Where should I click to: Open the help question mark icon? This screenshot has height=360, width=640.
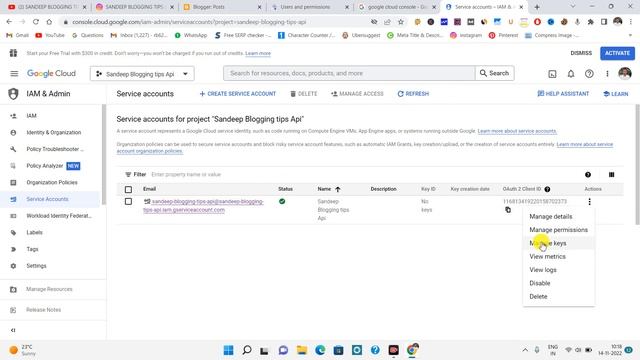(589, 74)
